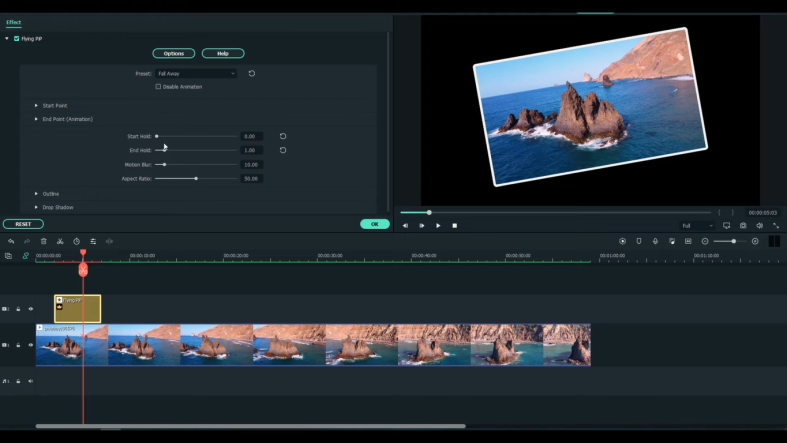Expand the Drop Shadow section
Screen dimensions: 787x443
pyautogui.click(x=37, y=207)
